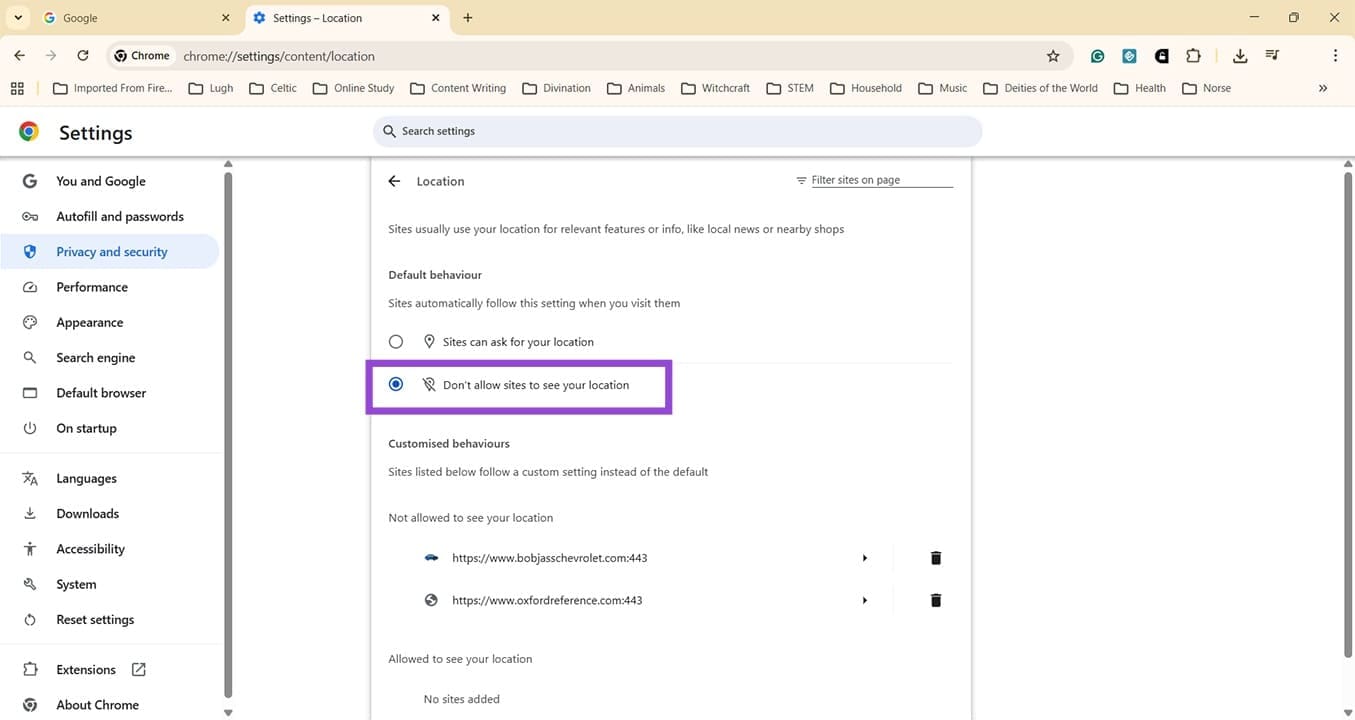Open Chrome's three-dot menu

point(1335,56)
